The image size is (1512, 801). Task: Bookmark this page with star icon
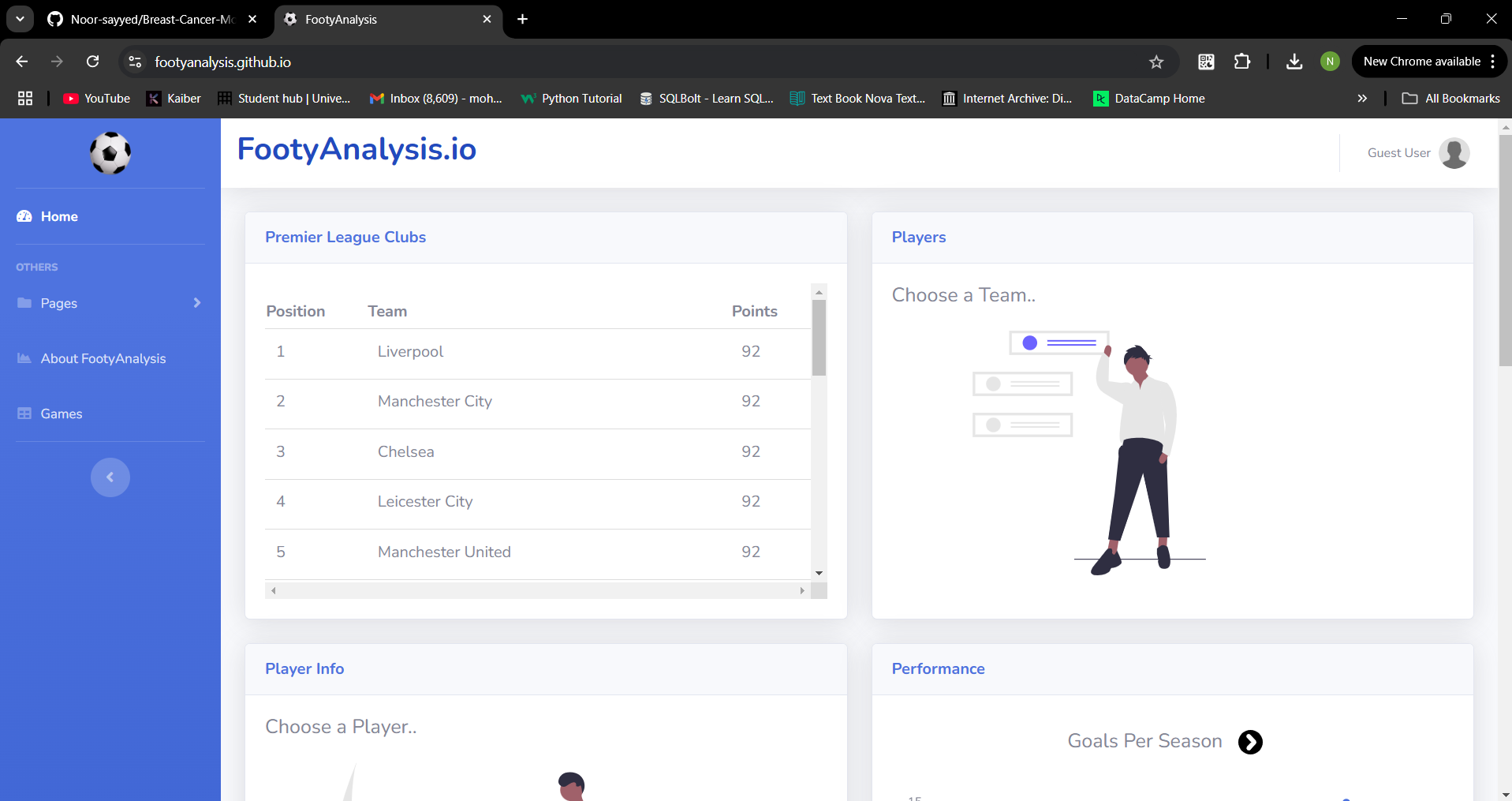pyautogui.click(x=1156, y=62)
